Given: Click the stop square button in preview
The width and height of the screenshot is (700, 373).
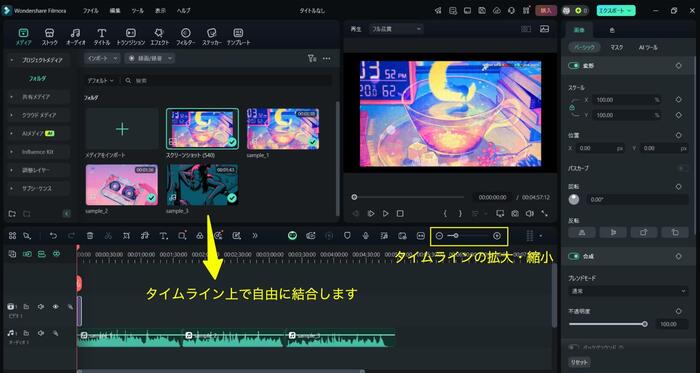Looking at the screenshot, I should (x=400, y=214).
